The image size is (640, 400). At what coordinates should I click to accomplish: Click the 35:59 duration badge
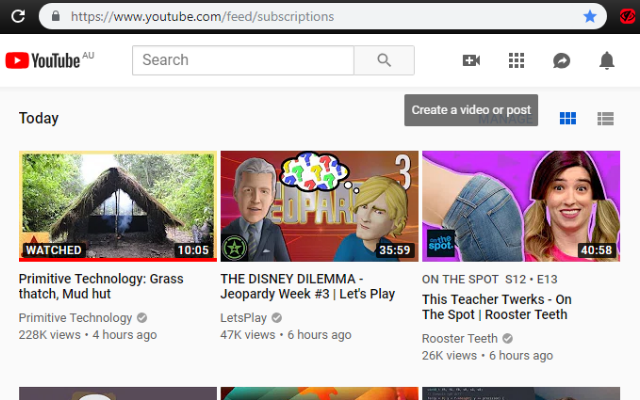pyautogui.click(x=394, y=250)
